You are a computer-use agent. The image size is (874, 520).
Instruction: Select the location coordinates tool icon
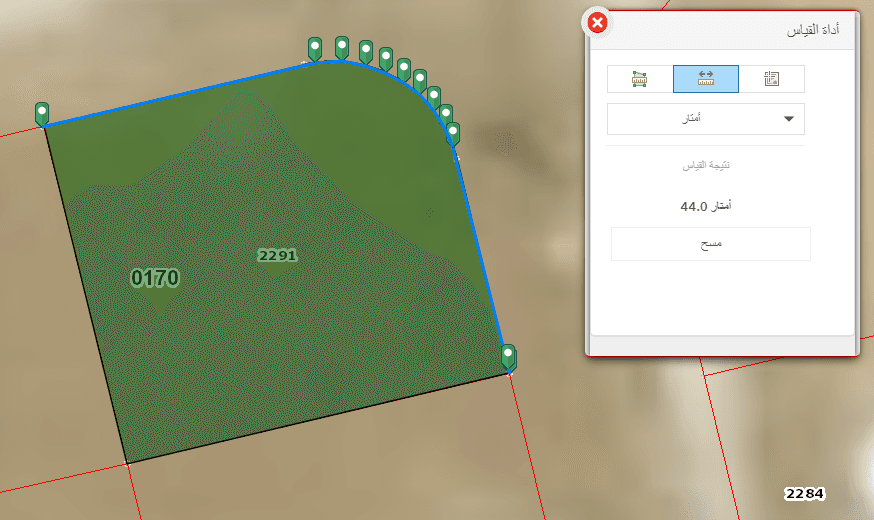point(771,79)
